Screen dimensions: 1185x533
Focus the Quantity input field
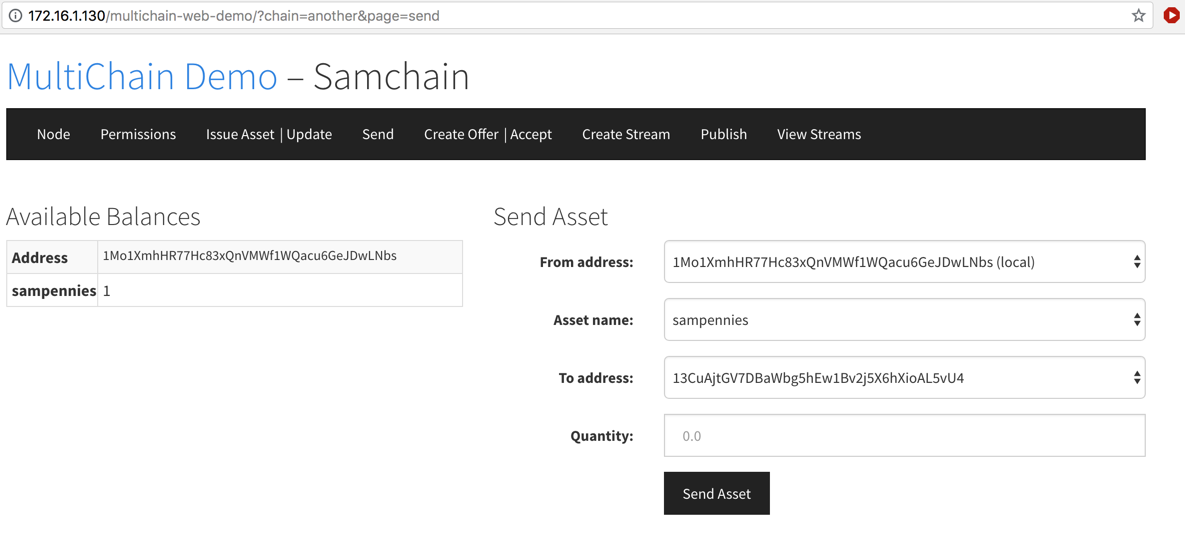904,436
